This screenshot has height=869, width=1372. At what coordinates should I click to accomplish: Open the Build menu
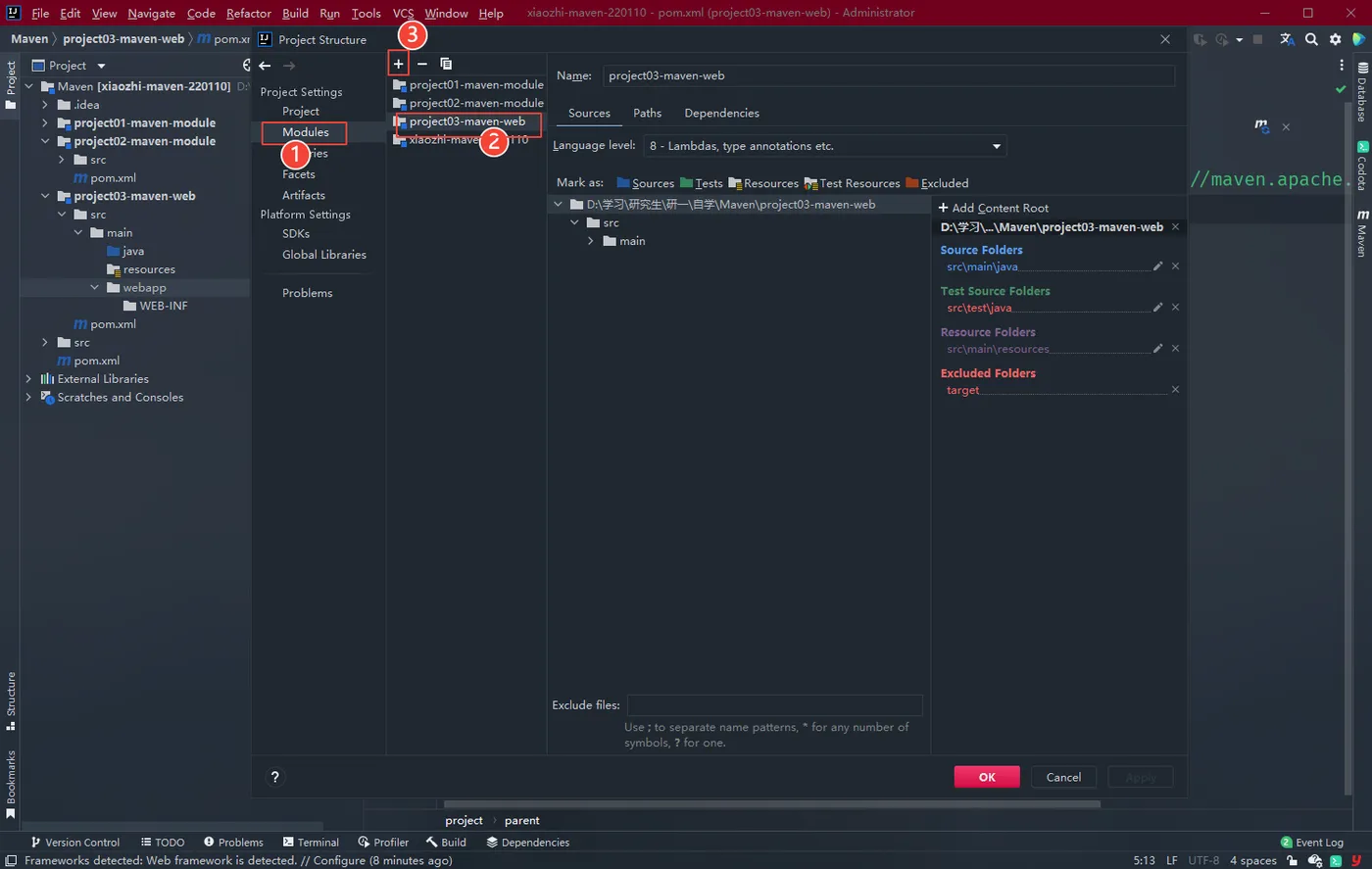pos(295,13)
